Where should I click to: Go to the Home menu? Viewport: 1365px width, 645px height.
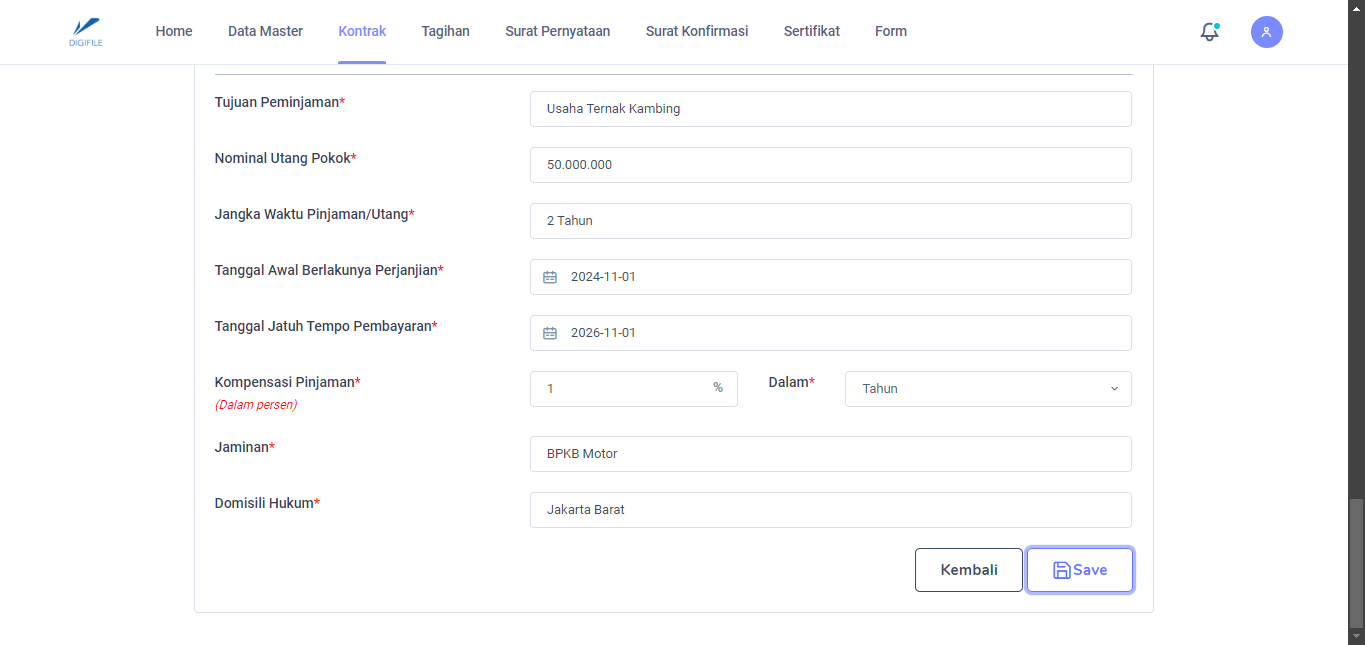coord(174,31)
